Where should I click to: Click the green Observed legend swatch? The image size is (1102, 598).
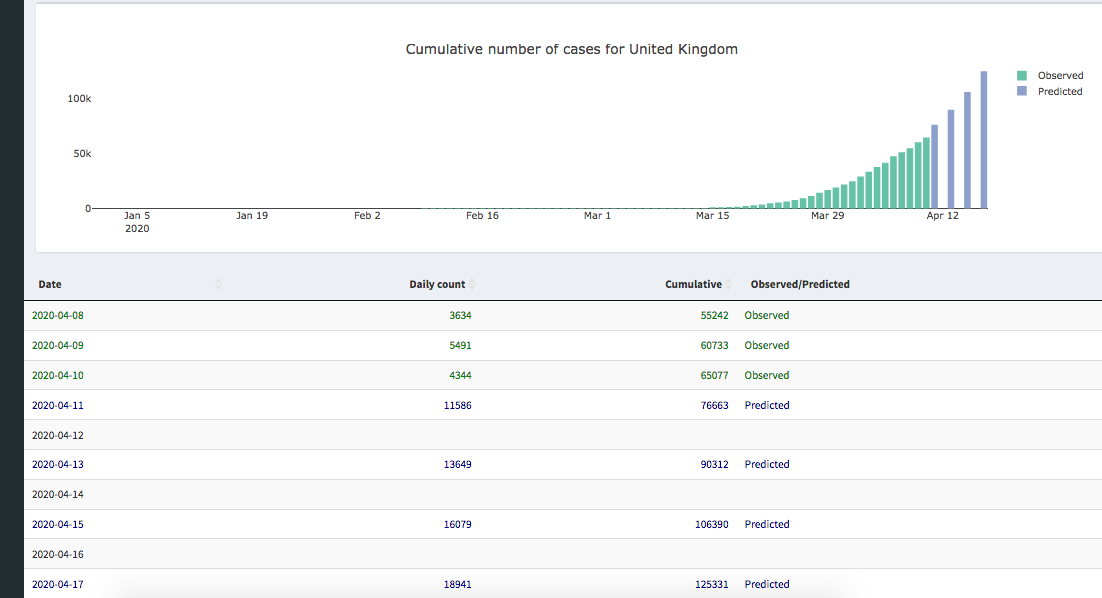point(1022,76)
